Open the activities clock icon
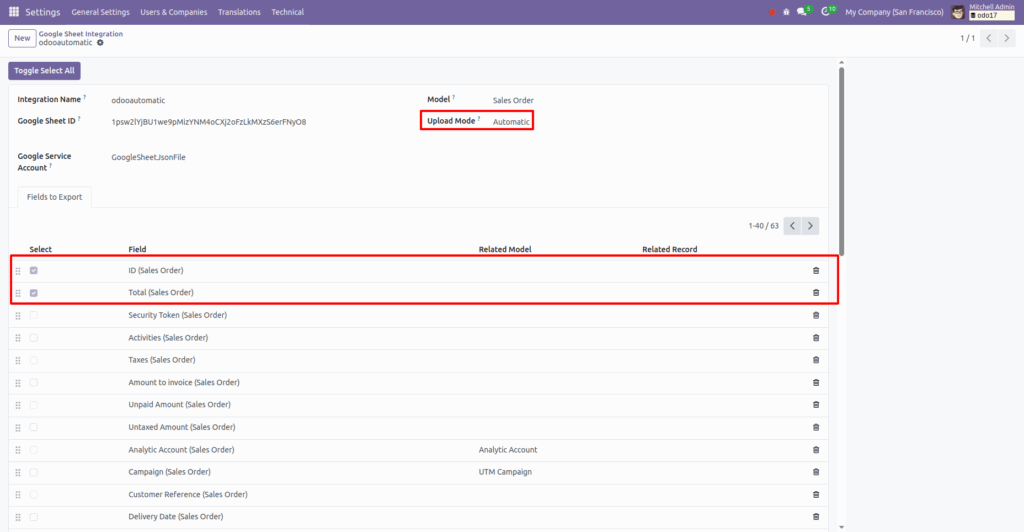Viewport: 1024px width, 532px height. coord(827,12)
